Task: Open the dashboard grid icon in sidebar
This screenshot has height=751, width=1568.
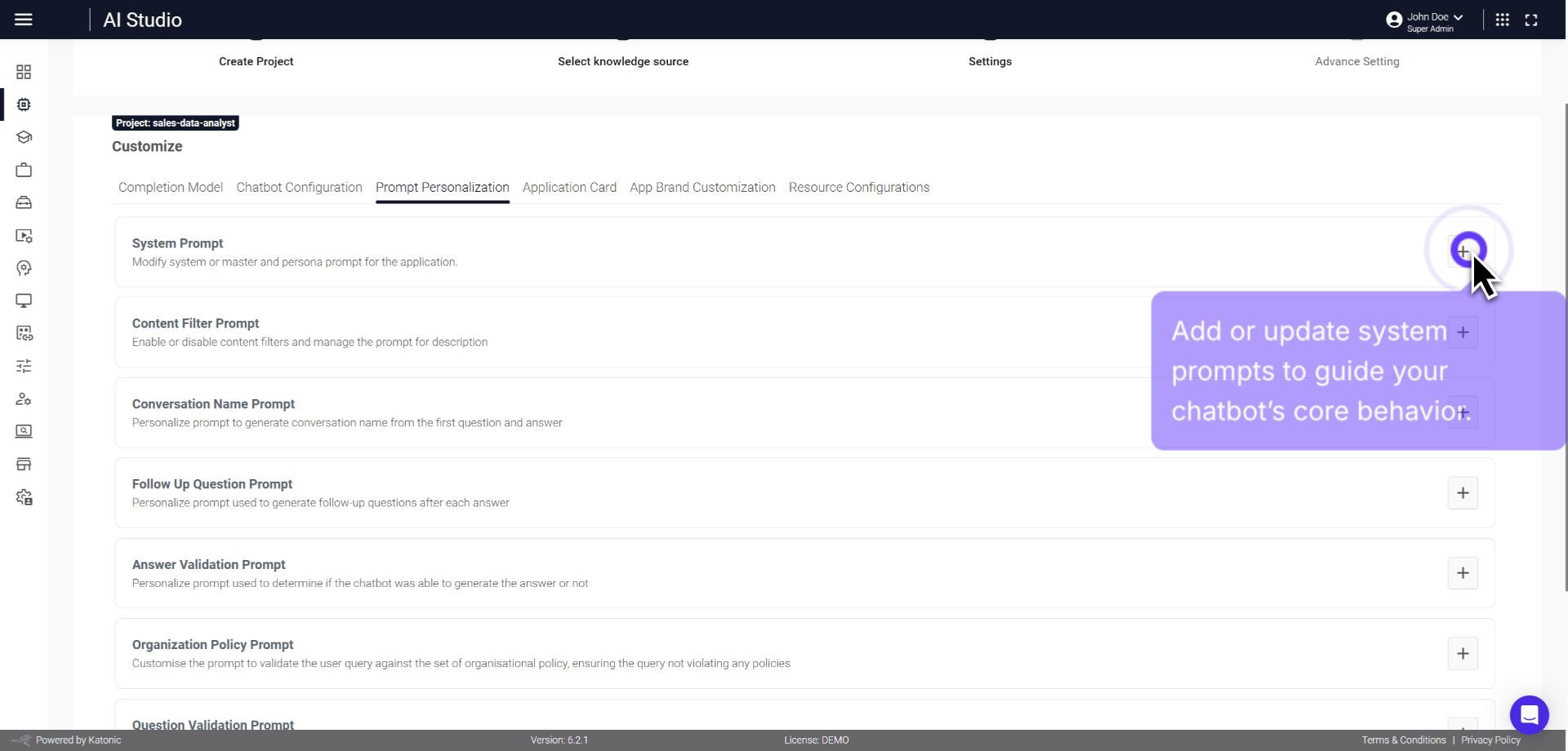Action: pos(24,72)
